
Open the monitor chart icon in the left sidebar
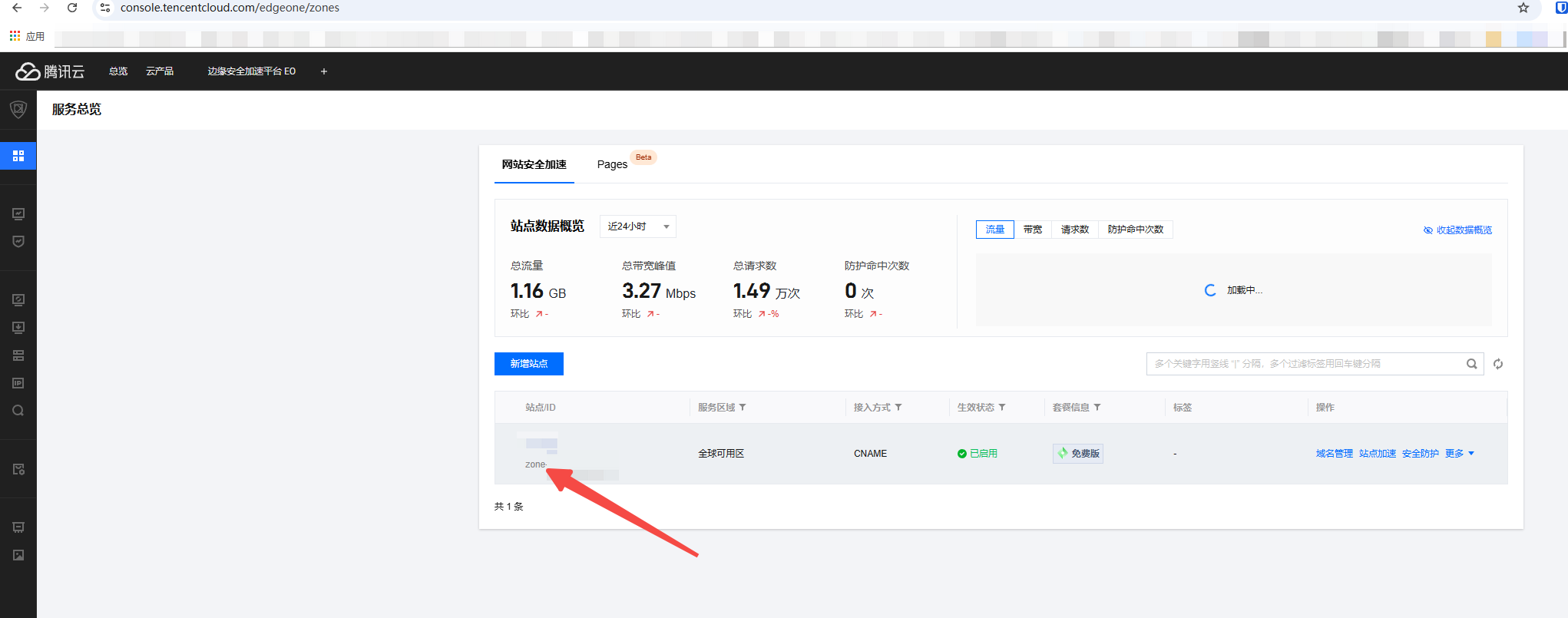tap(18, 214)
